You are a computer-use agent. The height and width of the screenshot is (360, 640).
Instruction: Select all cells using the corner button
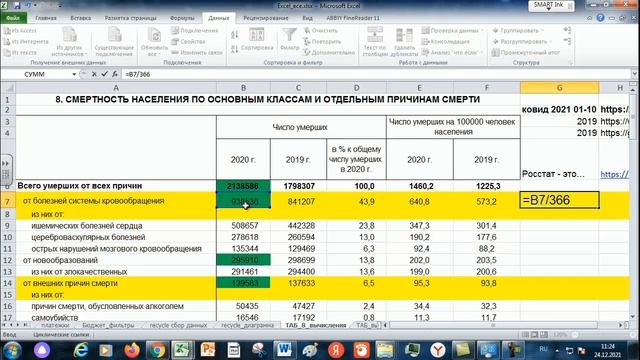(8, 88)
